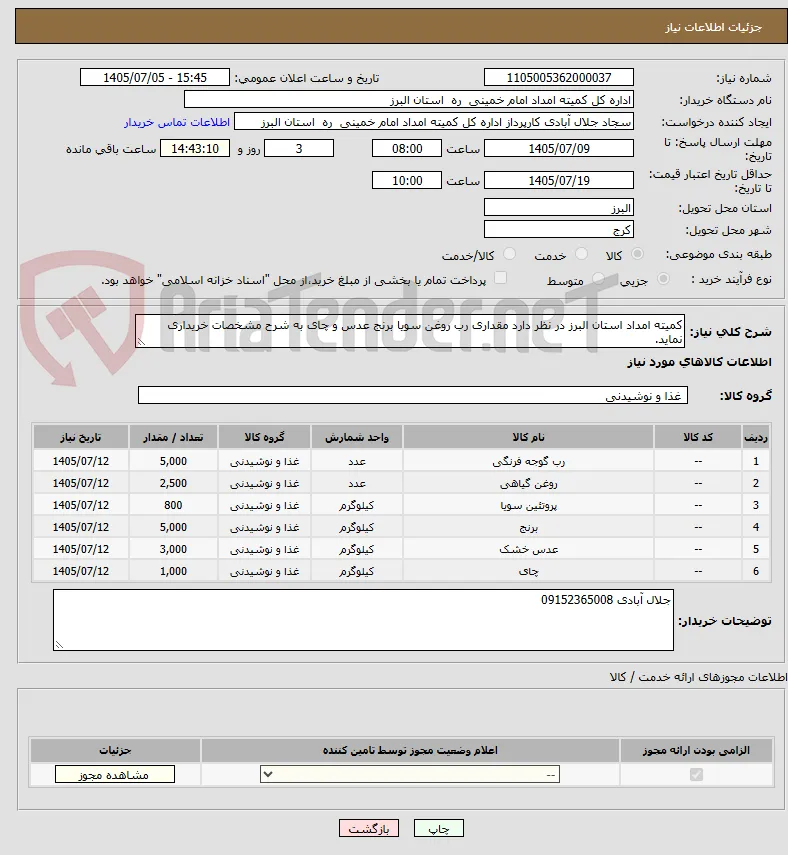Click the price validity date 1405/07/19
This screenshot has width=788, height=855.
pos(559,180)
